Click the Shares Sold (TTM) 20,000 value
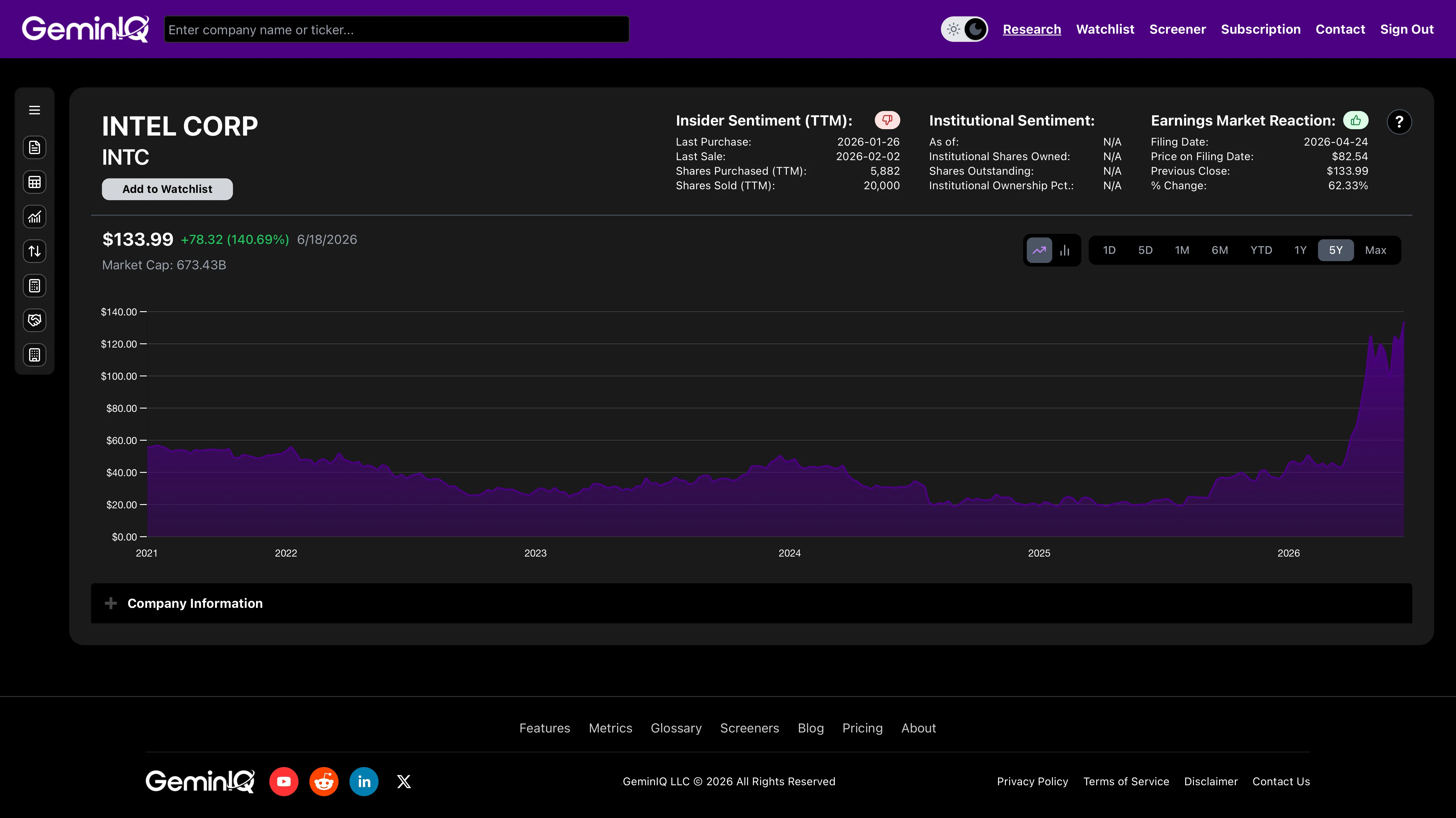 tap(881, 185)
